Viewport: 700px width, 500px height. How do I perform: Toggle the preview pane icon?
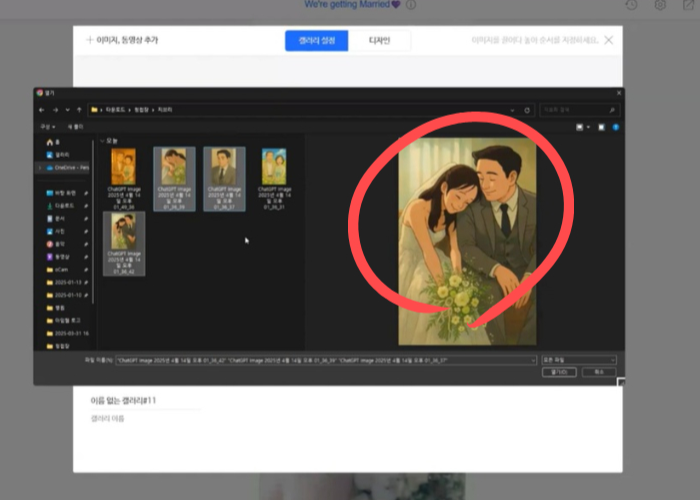601,127
